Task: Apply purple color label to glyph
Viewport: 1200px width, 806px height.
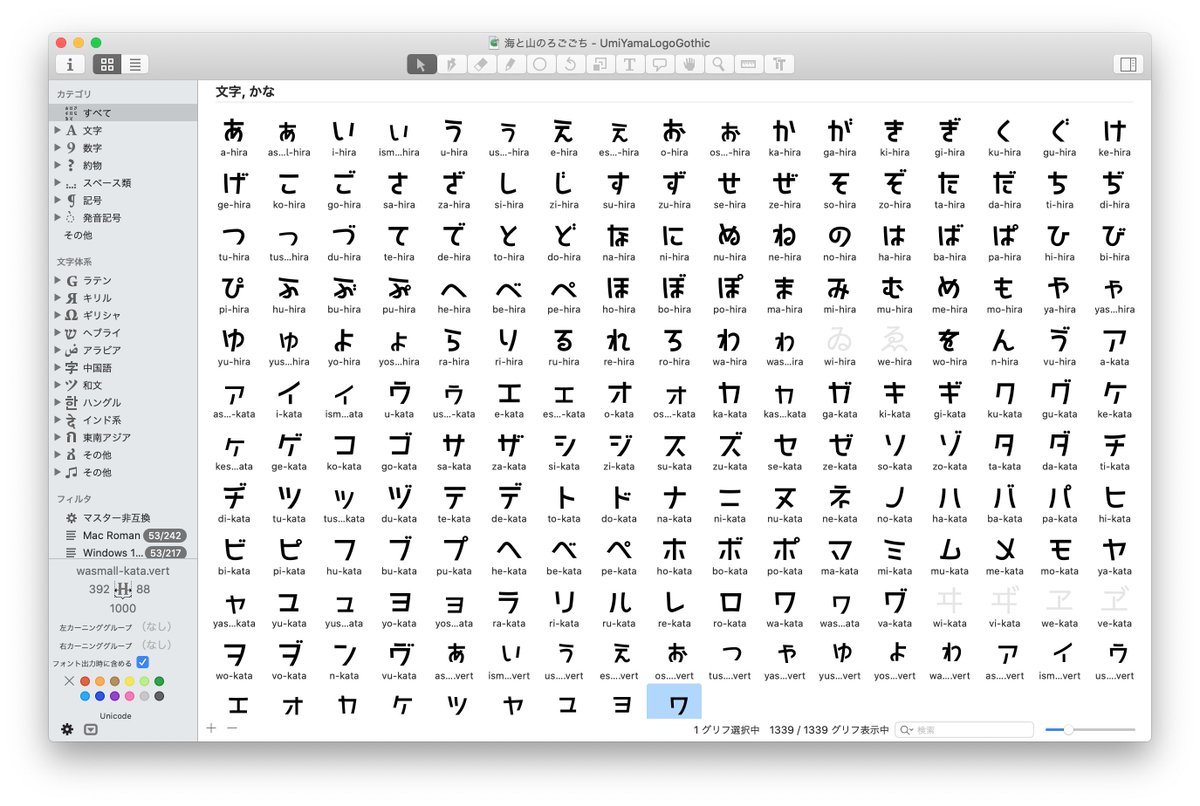Action: click(x=115, y=696)
